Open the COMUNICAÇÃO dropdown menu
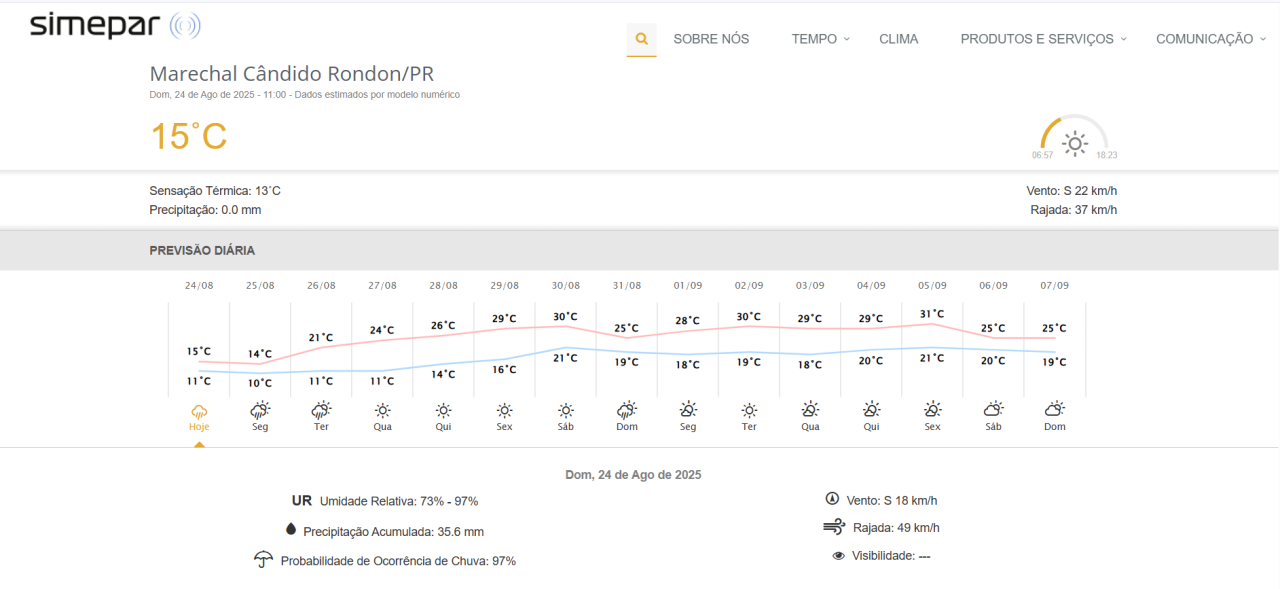This screenshot has width=1280, height=589. coord(1211,39)
